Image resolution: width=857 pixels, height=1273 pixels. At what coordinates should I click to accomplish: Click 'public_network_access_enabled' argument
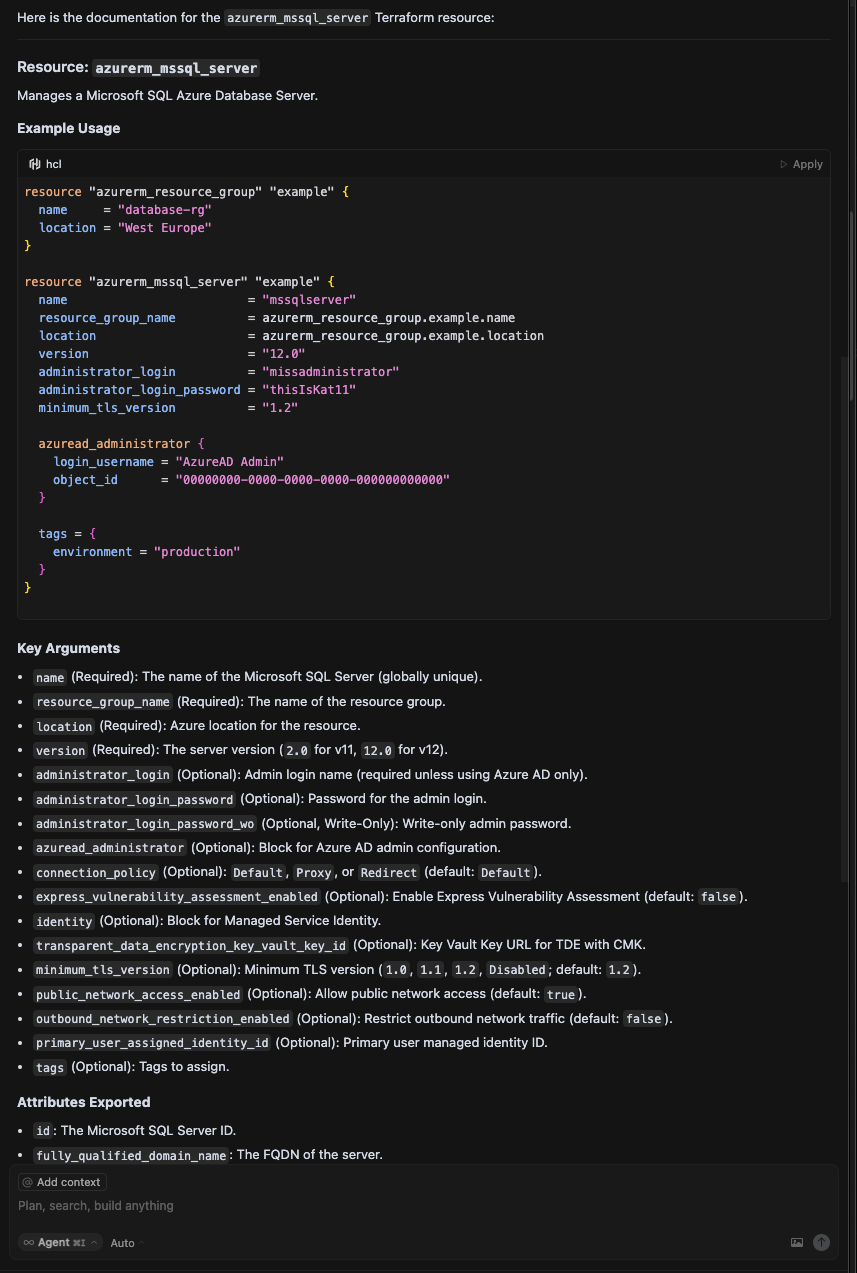click(138, 994)
